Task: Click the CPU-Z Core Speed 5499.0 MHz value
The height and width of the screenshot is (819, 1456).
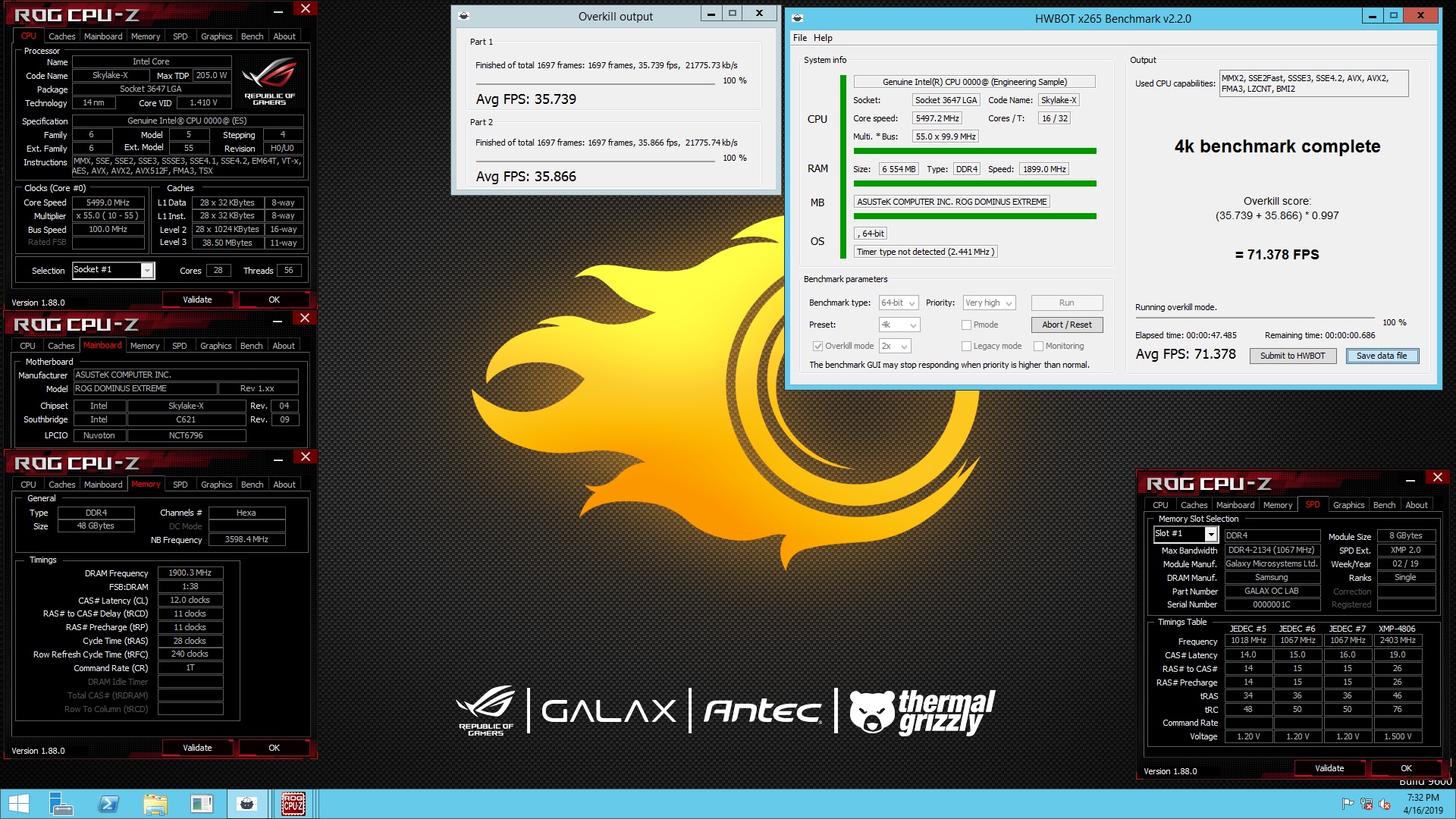Action: [x=108, y=203]
